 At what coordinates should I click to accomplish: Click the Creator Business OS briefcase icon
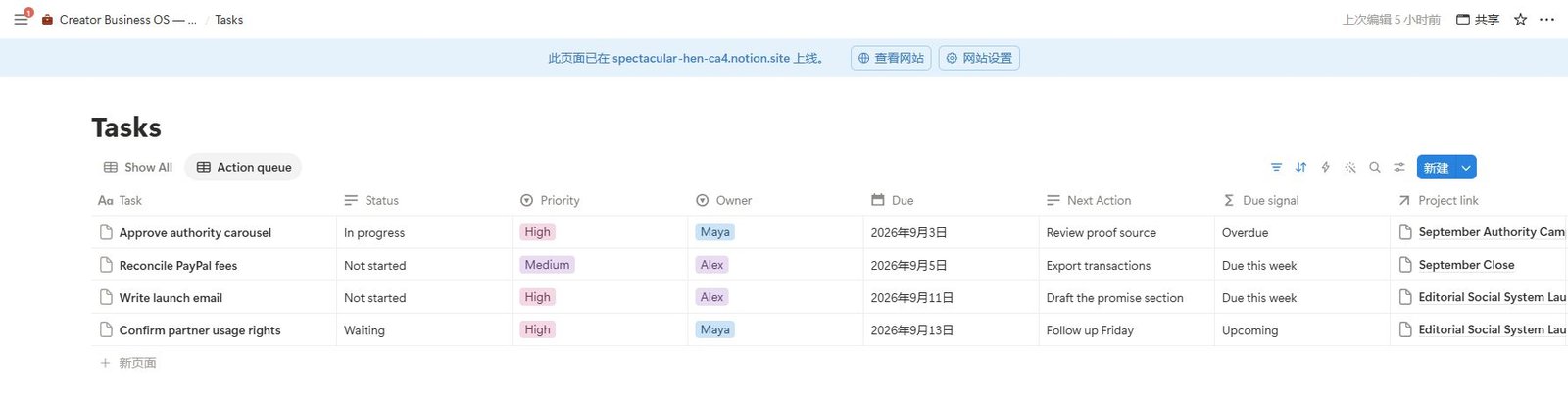pos(47,20)
